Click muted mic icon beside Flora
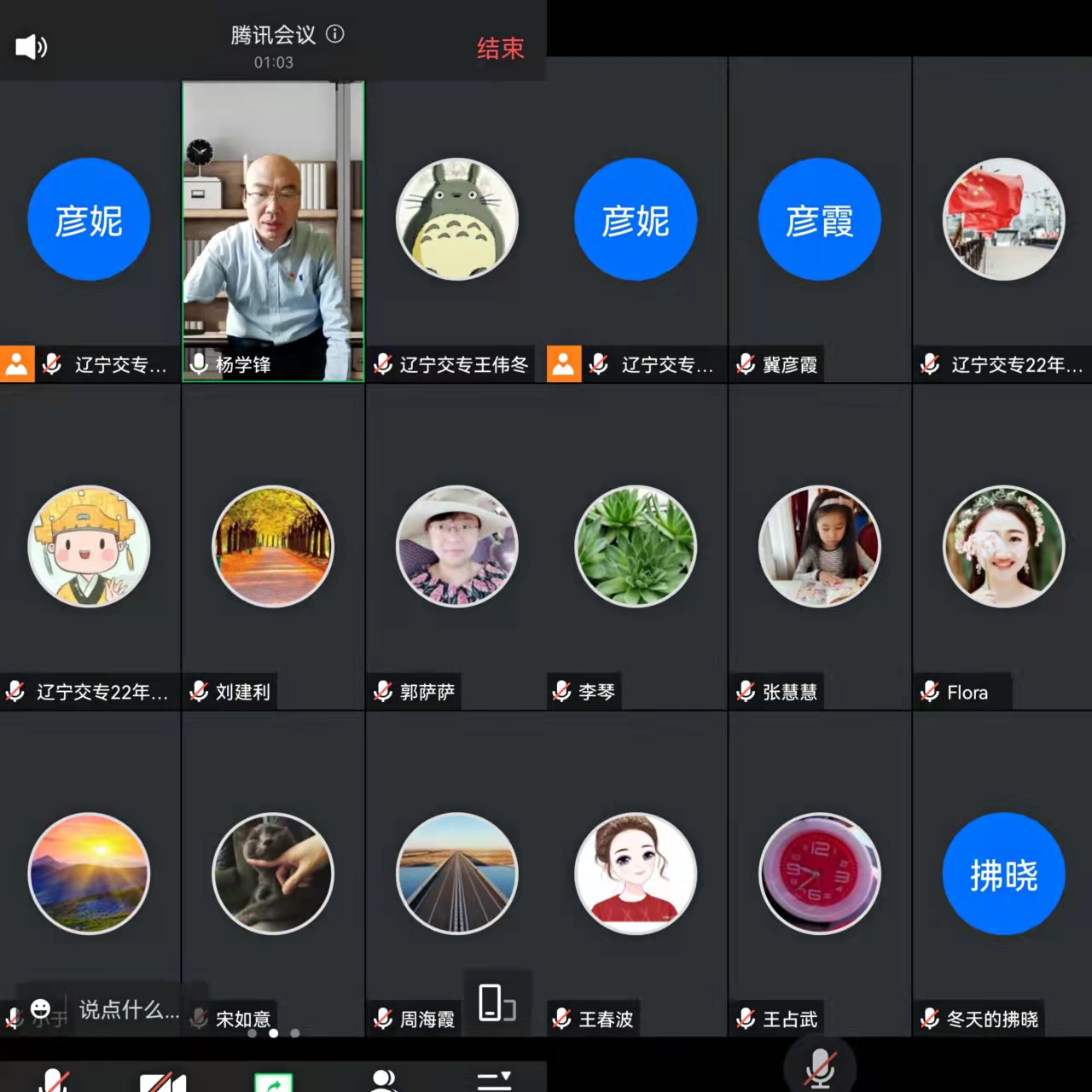 [930, 692]
